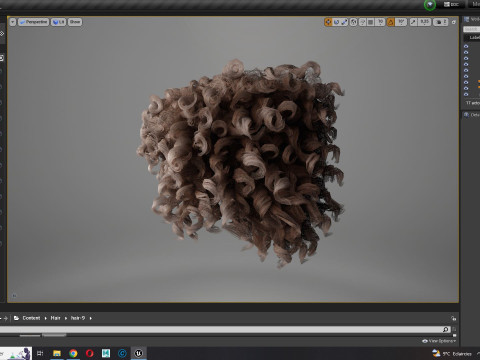Select the Rotate gizmo tool
Screen dimensions: 480x360
(336, 22)
